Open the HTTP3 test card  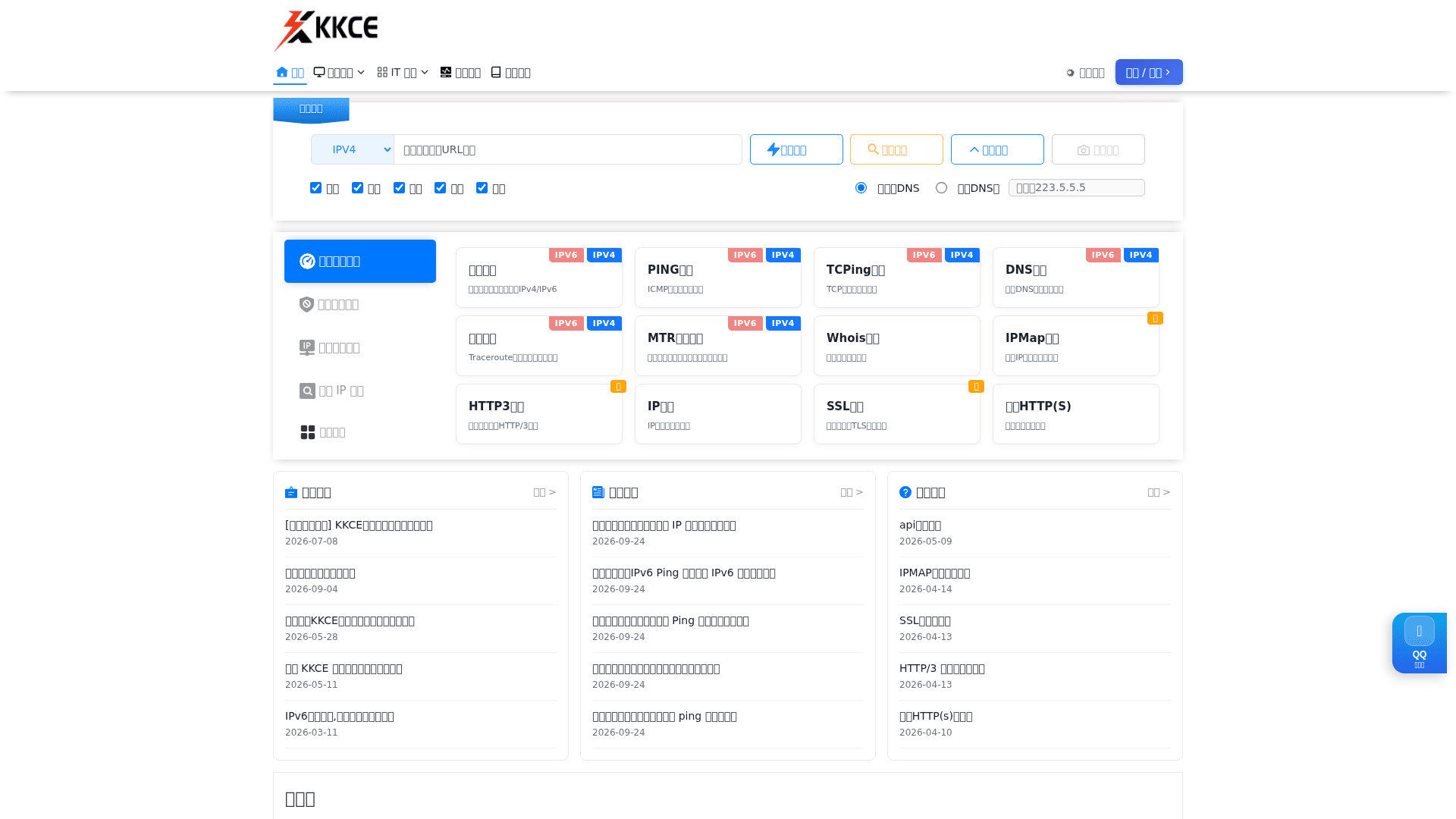539,414
